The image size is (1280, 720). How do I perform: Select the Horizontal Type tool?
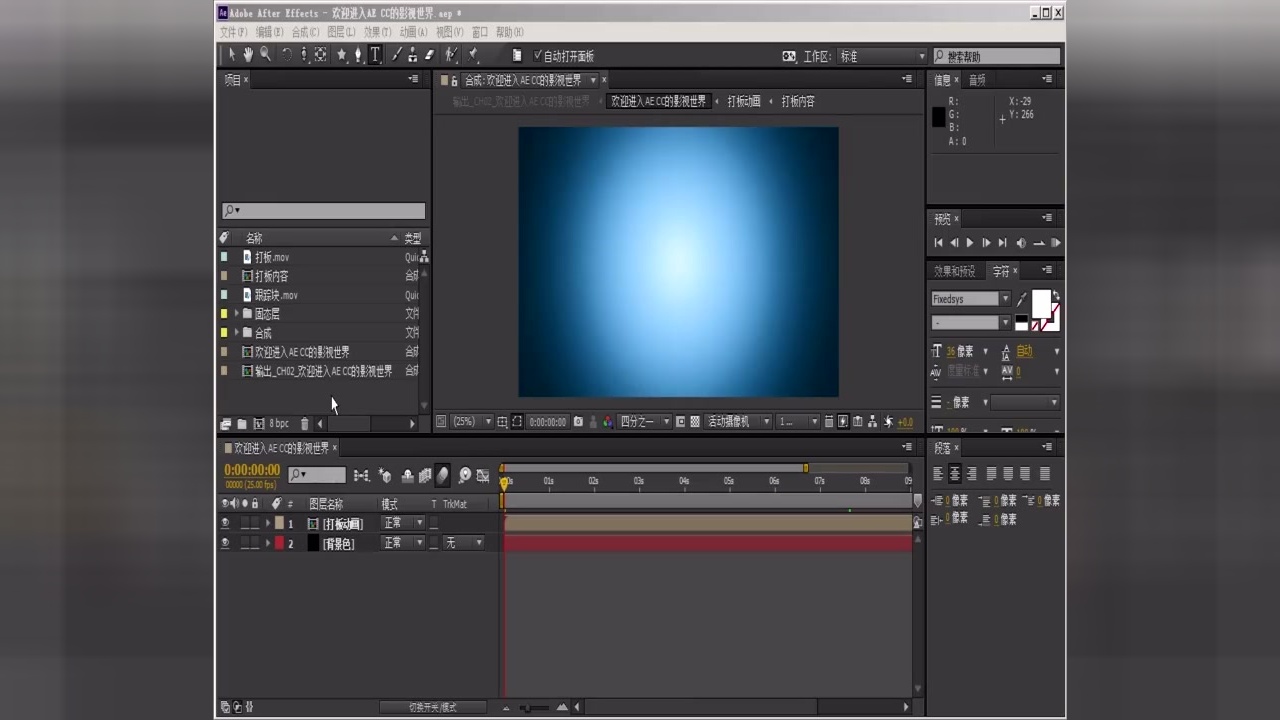(375, 55)
